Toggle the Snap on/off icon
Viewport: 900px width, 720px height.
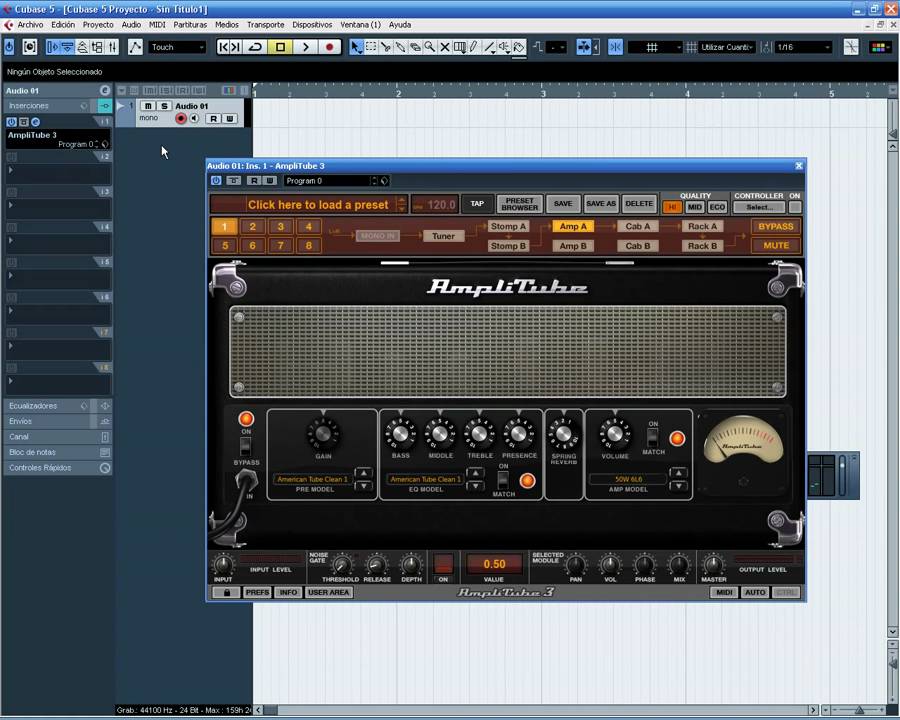click(x=615, y=47)
